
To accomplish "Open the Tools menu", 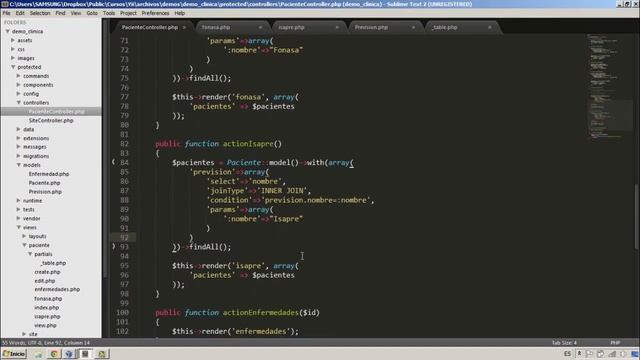I will point(109,13).
